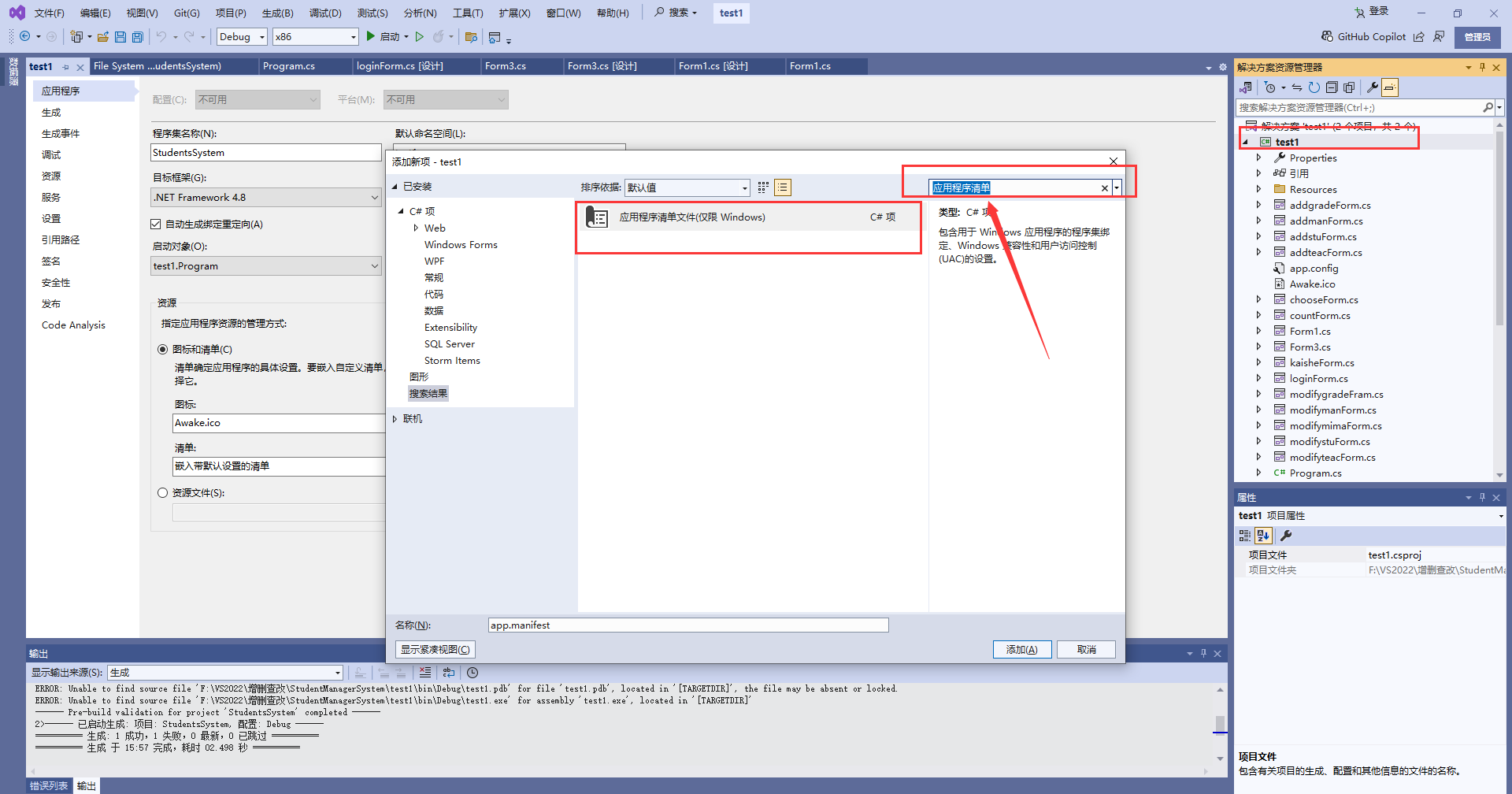Image resolution: width=1512 pixels, height=794 pixels.
Task: Click the pending changes filter clock icon
Action: point(1269,87)
